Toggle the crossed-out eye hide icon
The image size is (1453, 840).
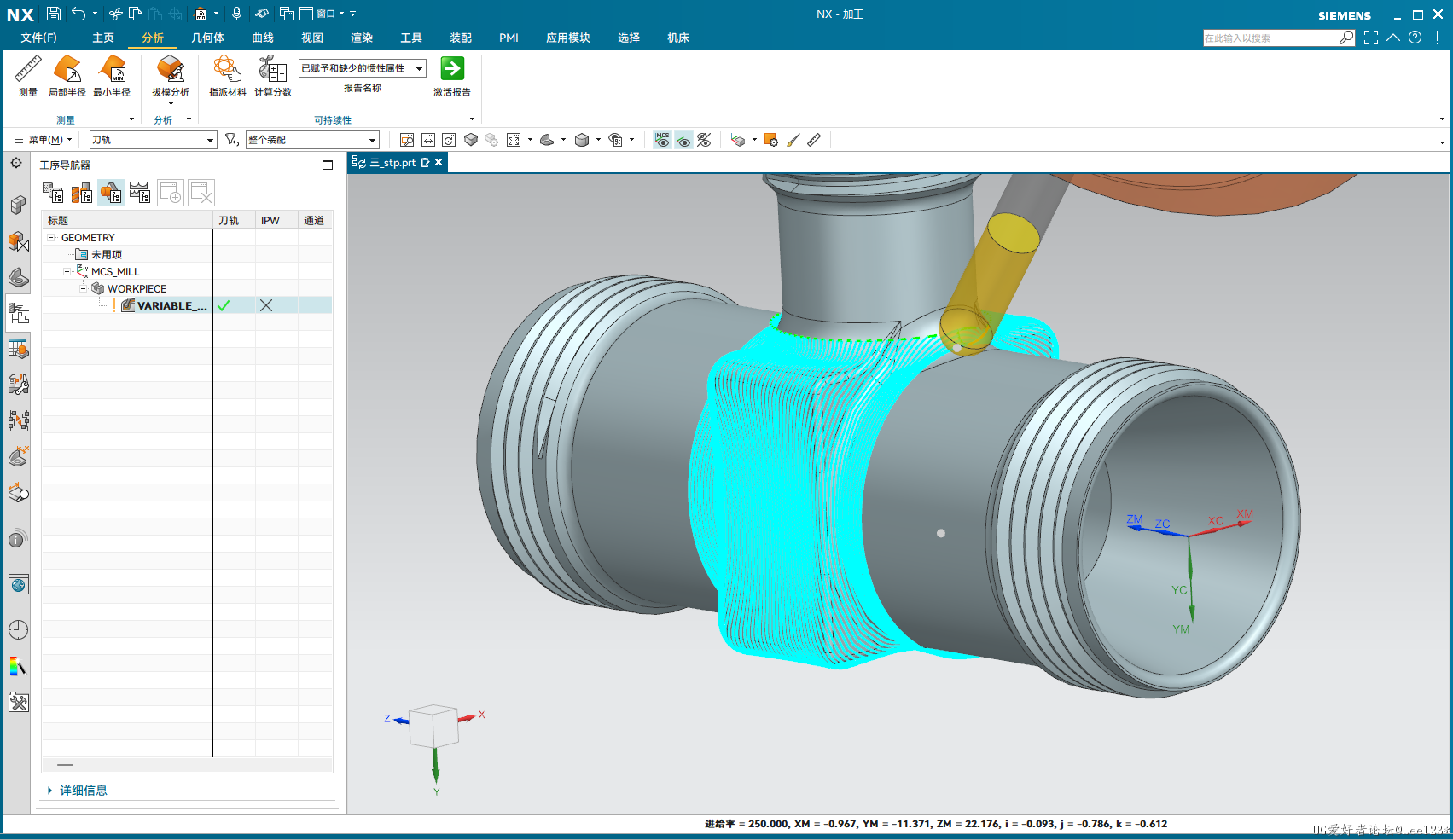point(704,140)
